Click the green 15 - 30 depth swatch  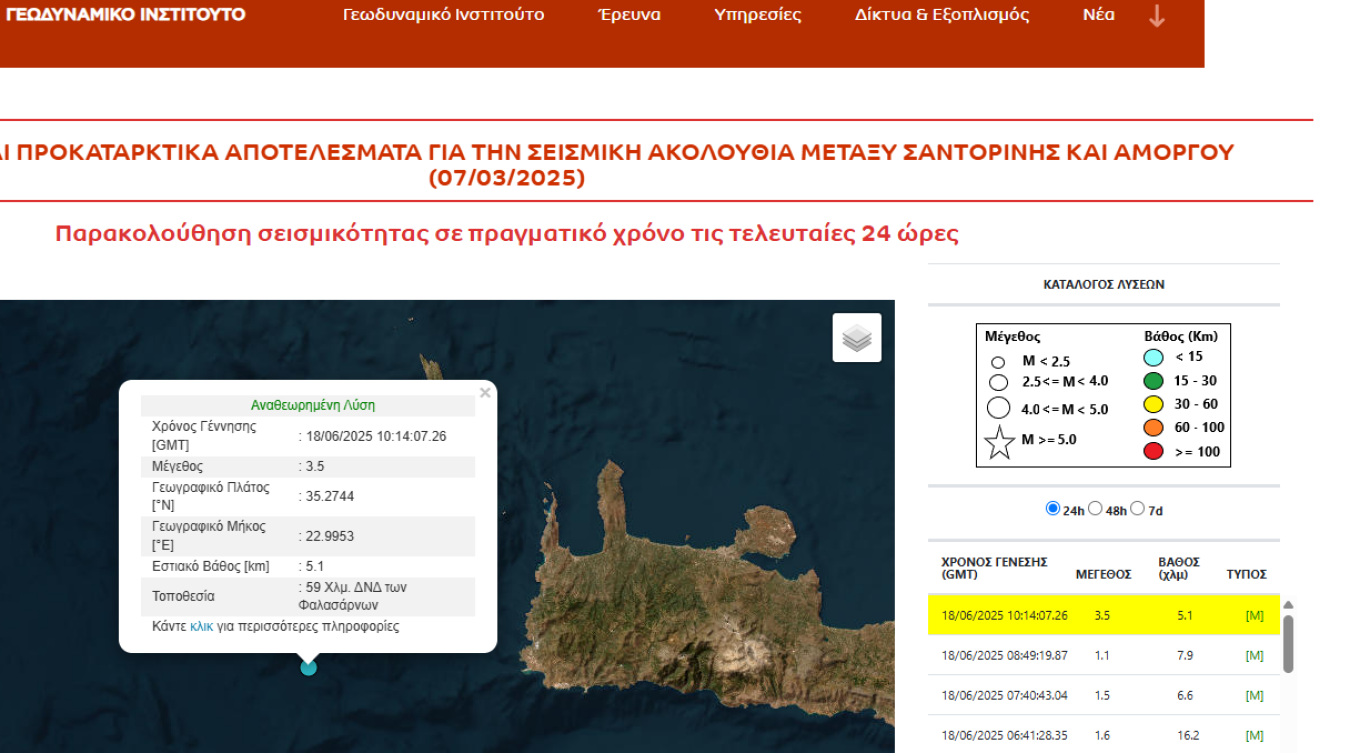[x=1154, y=380]
